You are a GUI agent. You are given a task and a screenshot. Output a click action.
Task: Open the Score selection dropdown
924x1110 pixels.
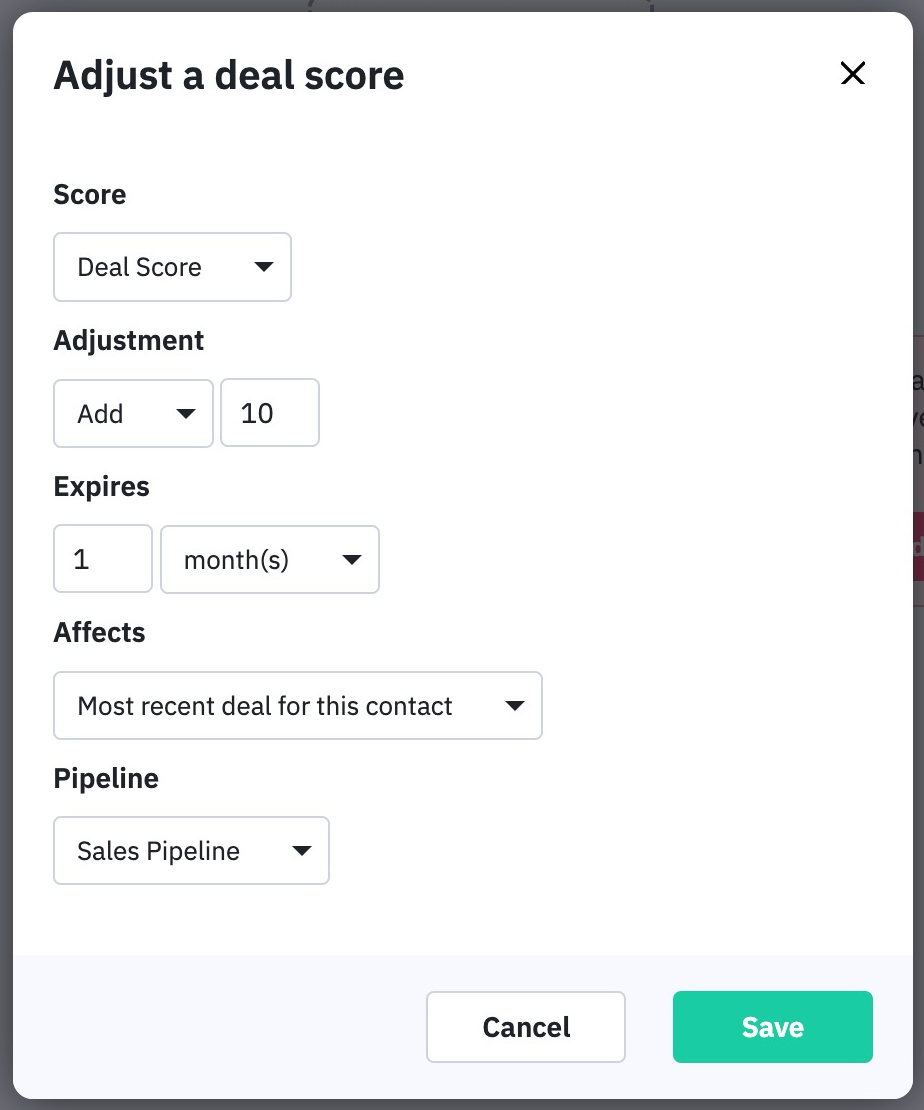(x=172, y=267)
